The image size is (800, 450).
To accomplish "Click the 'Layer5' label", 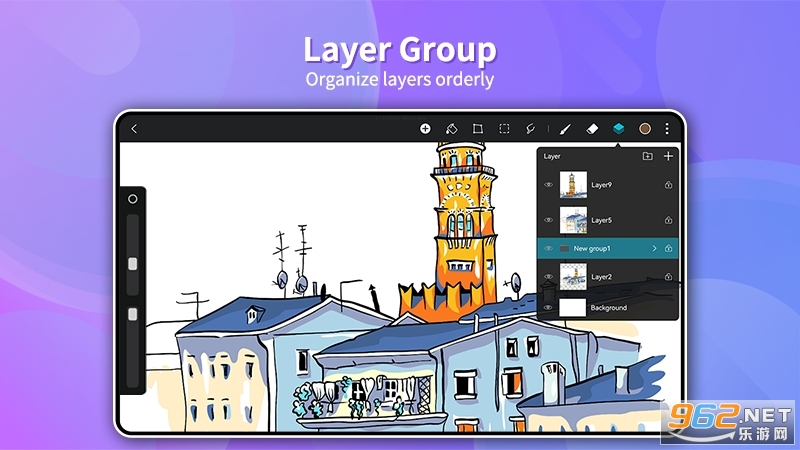I will (x=601, y=220).
